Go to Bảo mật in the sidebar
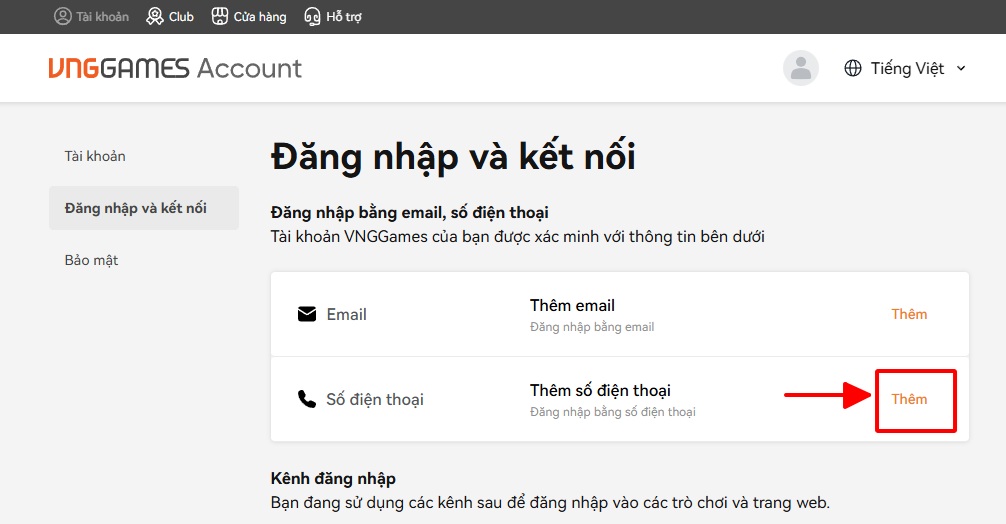The height and width of the screenshot is (524, 1006). pos(92,260)
